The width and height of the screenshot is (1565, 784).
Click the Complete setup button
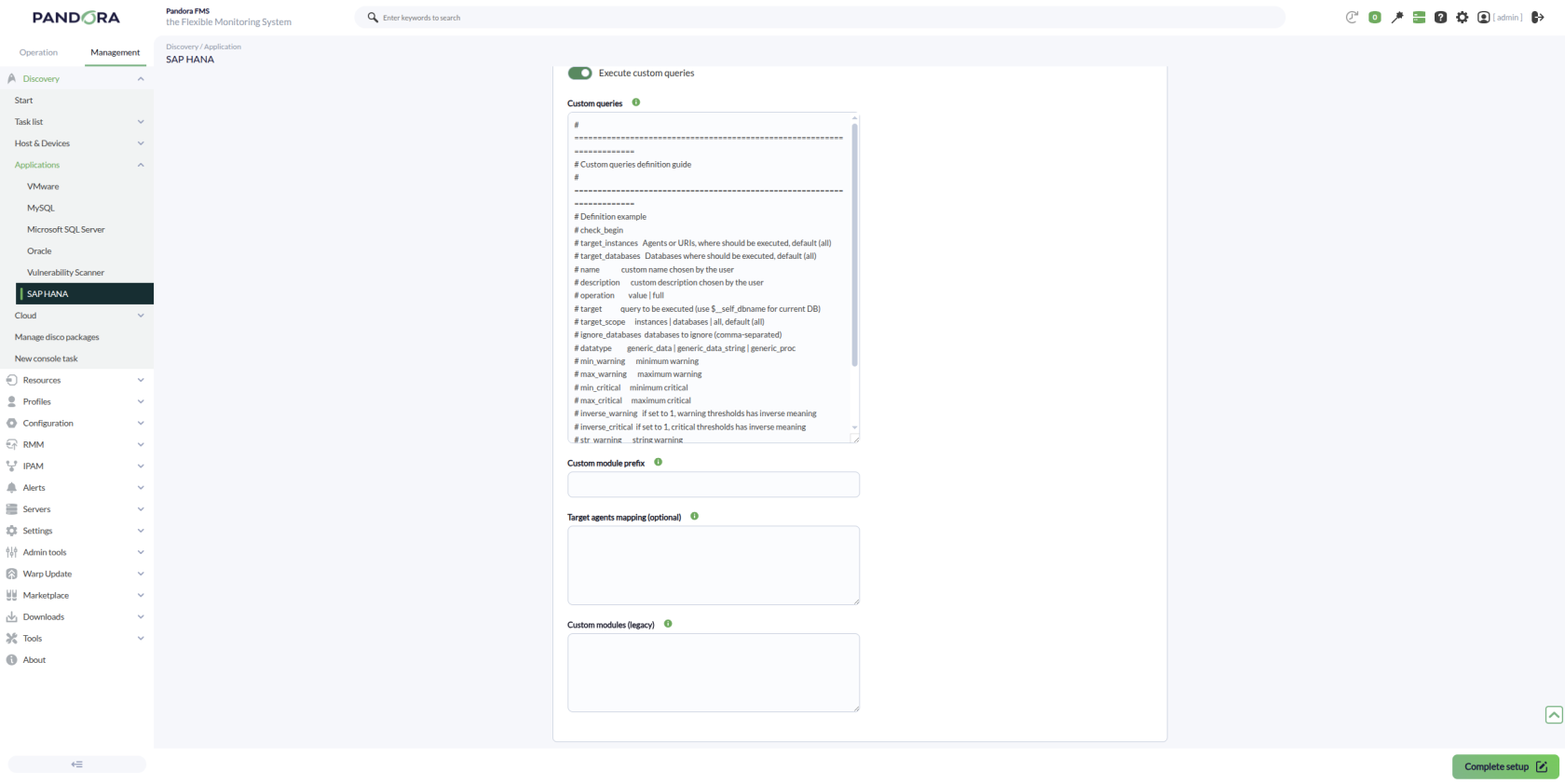pos(1505,766)
